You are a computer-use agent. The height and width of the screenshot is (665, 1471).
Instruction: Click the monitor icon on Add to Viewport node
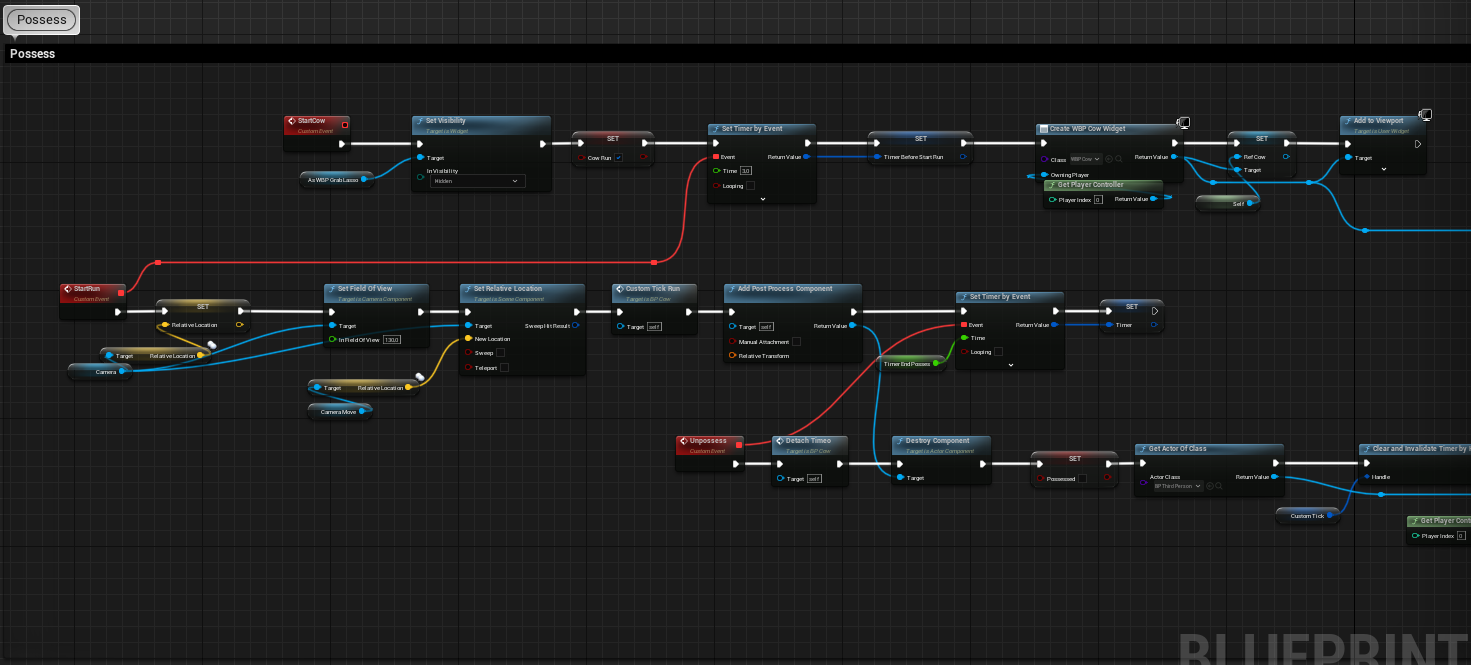(x=1425, y=116)
